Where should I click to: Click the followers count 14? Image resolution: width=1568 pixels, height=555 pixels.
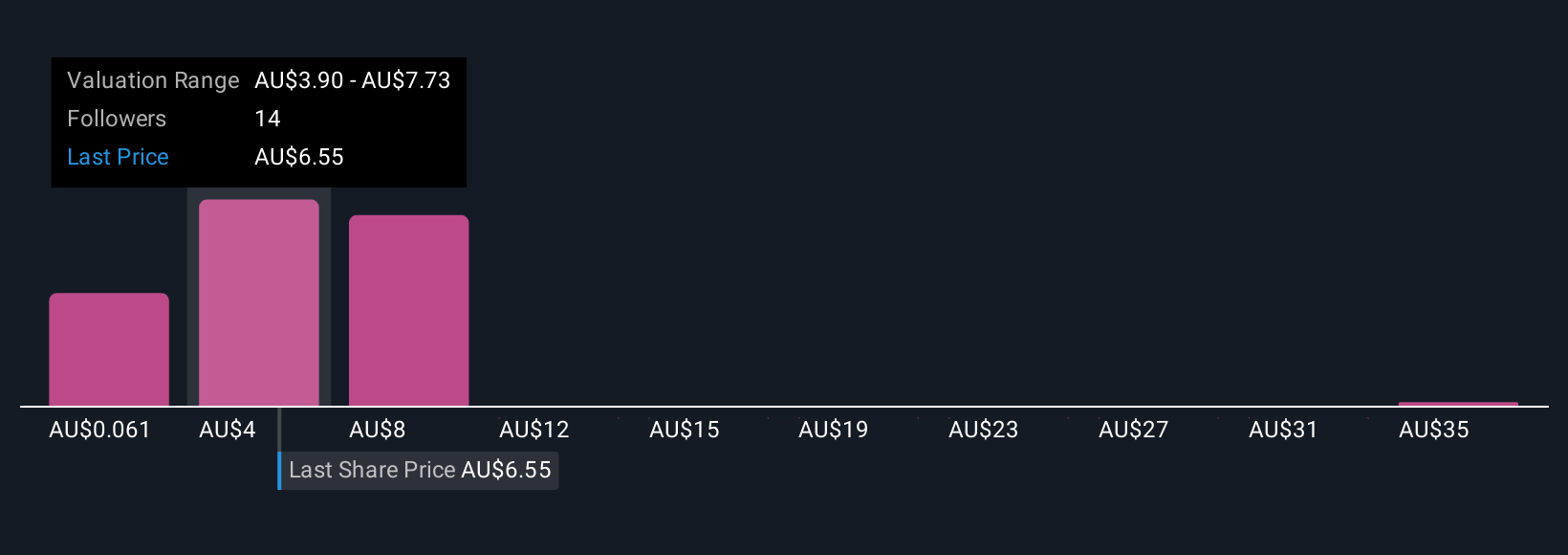coord(268,119)
